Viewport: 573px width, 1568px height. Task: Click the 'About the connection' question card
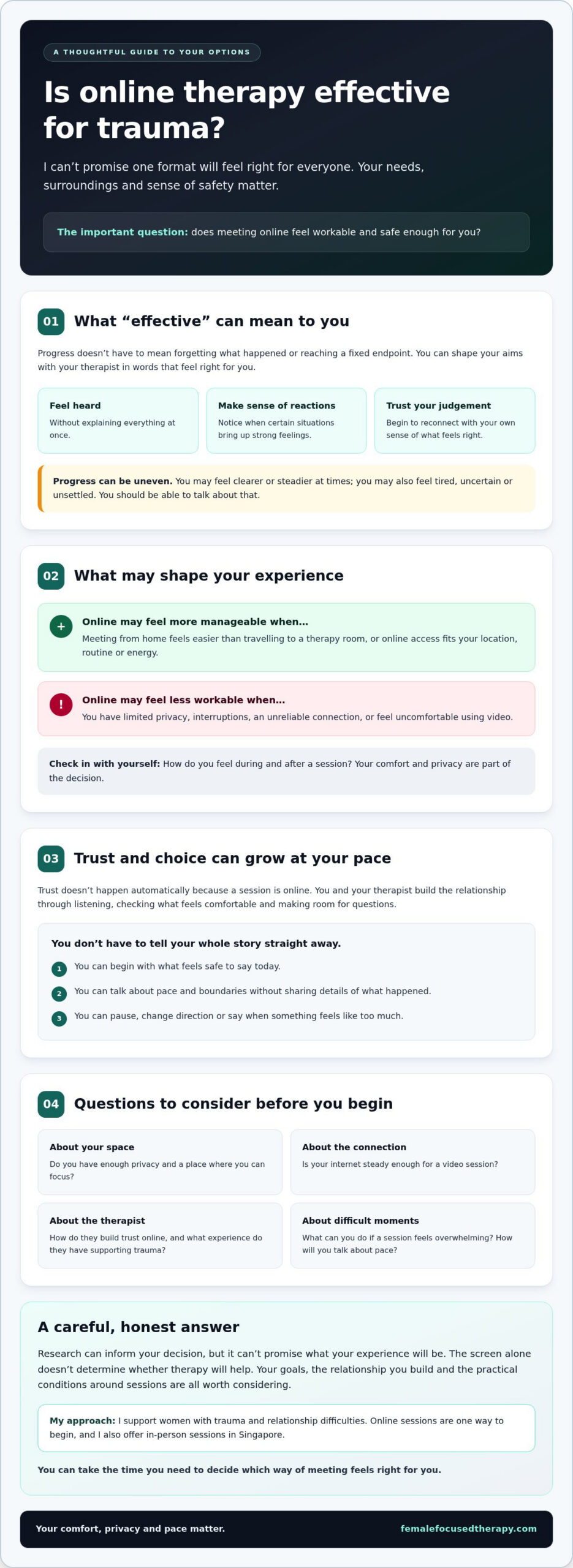tap(412, 1162)
